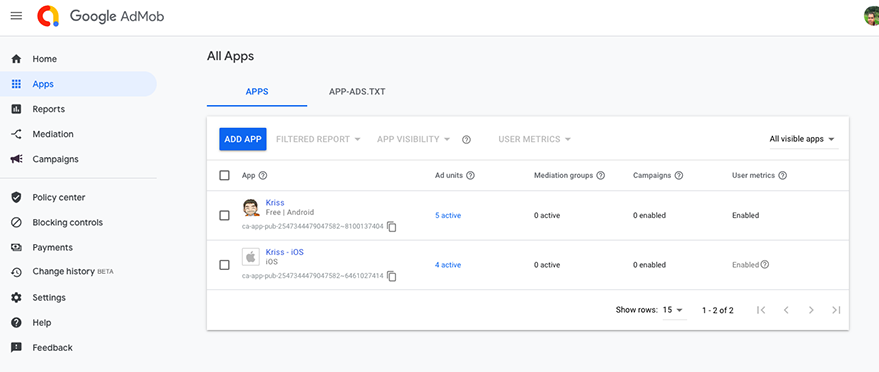The image size is (879, 372).
Task: Open the Filtered Report dropdown
Action: pyautogui.click(x=318, y=139)
